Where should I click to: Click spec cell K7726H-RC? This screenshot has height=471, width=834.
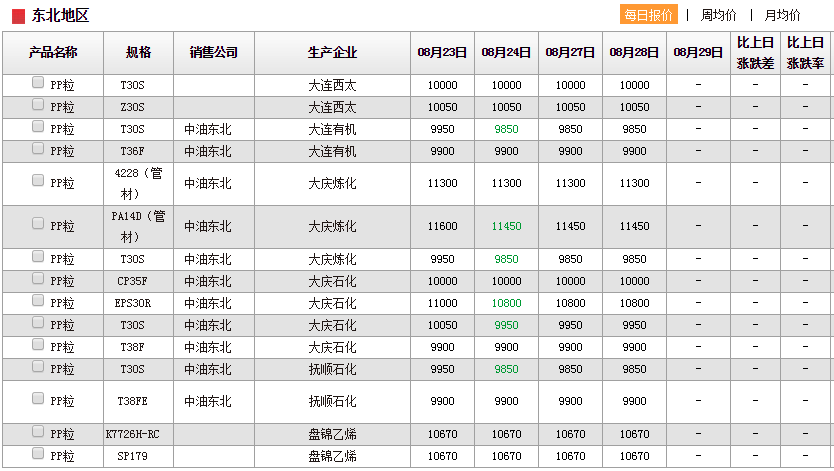click(132, 434)
